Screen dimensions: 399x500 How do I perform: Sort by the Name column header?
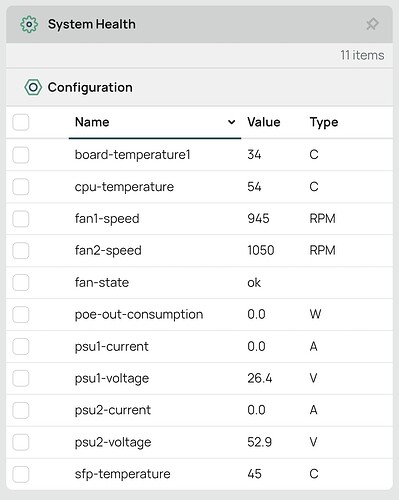tap(92, 122)
